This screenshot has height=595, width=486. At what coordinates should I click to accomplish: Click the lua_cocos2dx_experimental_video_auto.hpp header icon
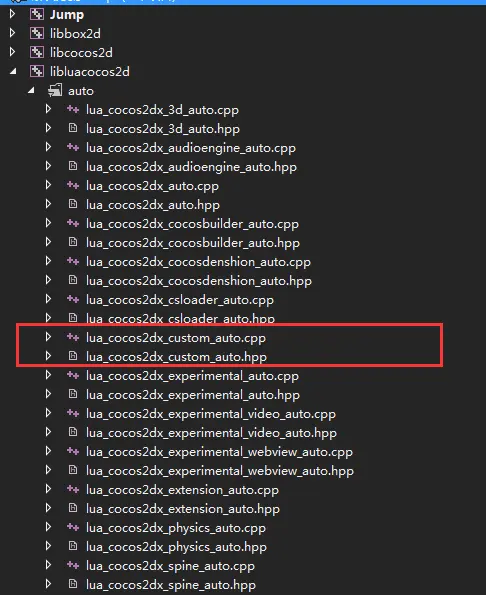click(x=73, y=432)
